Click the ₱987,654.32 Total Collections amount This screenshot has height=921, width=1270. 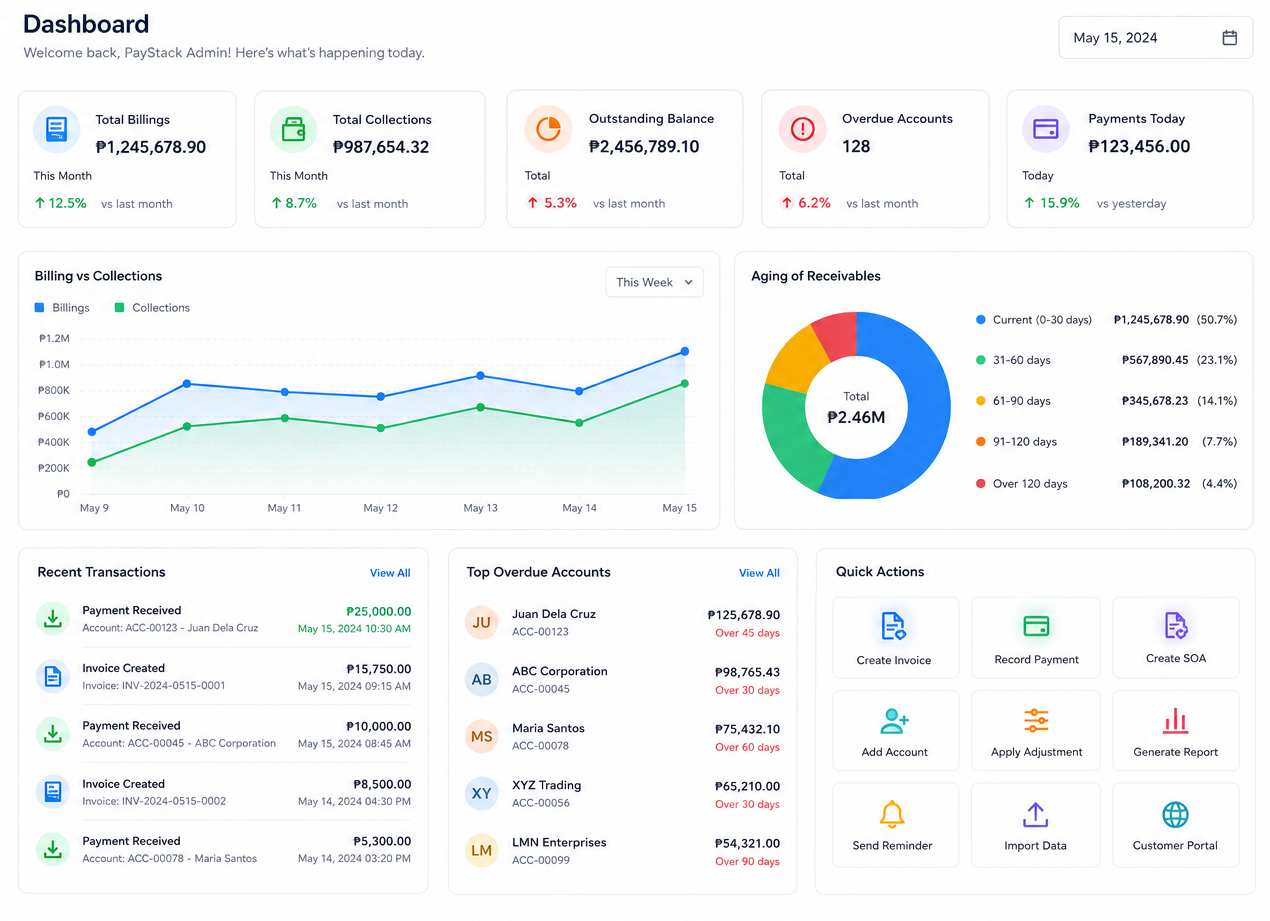pos(381,147)
